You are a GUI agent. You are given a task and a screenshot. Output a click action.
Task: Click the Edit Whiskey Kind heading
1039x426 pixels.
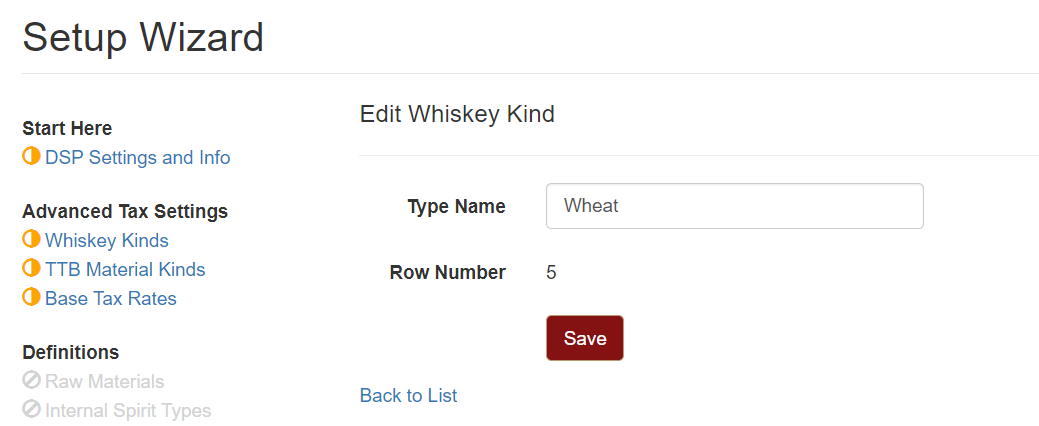point(457,115)
